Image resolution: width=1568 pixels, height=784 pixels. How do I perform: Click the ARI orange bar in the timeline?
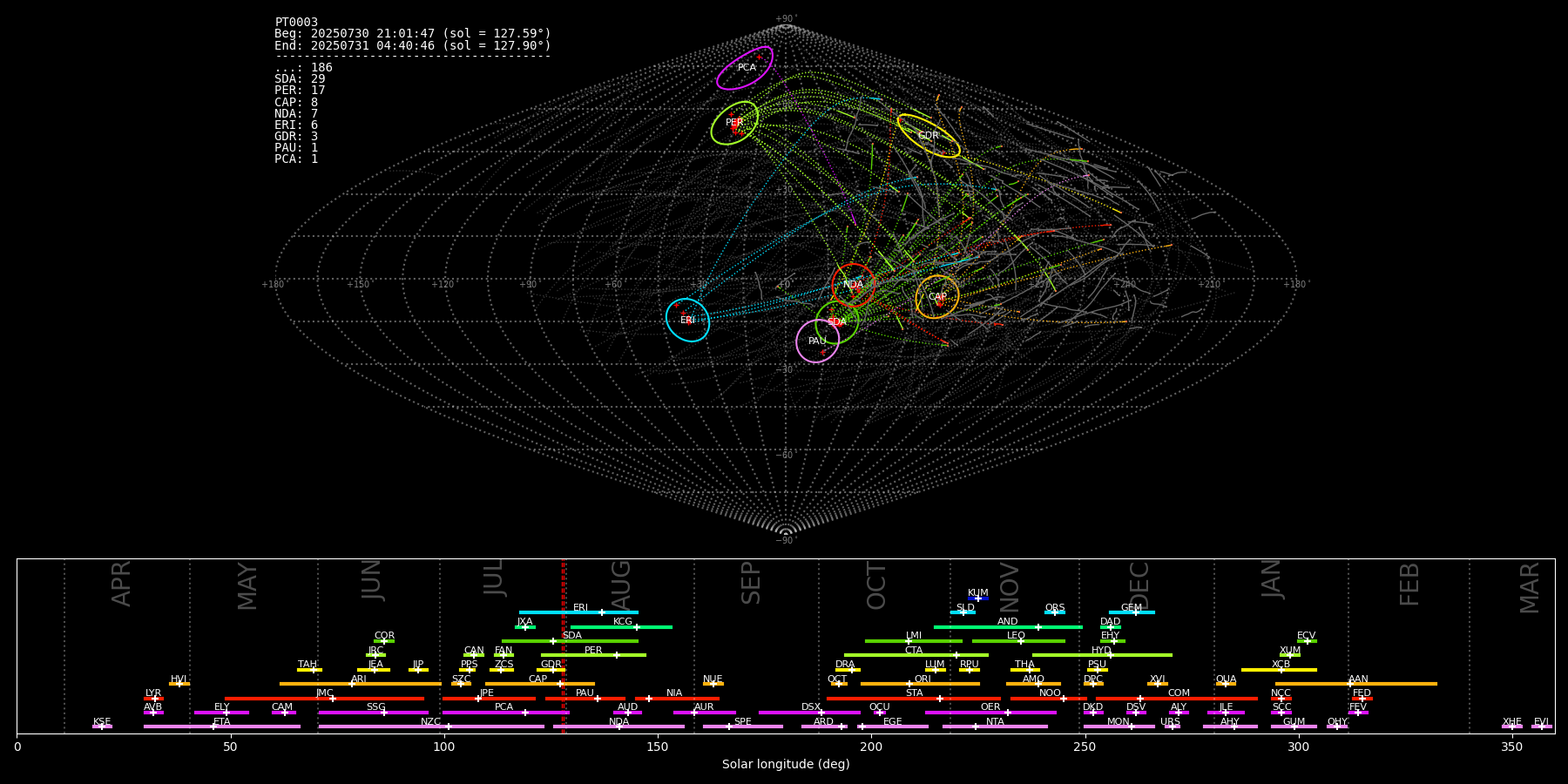coord(361,684)
